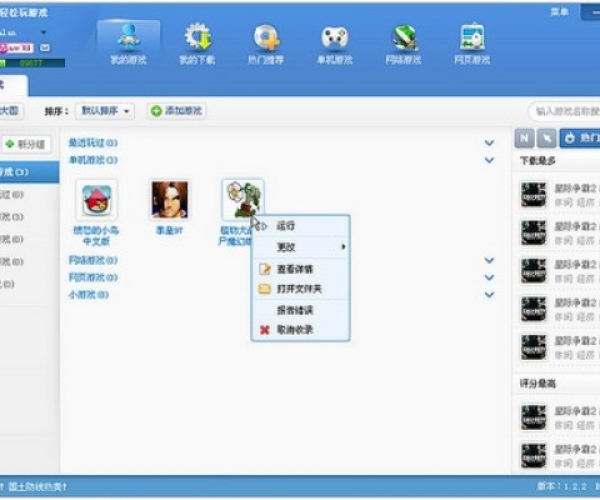Open 网页游戏 web games icon
Screen dimensions: 600x500
coord(472,44)
